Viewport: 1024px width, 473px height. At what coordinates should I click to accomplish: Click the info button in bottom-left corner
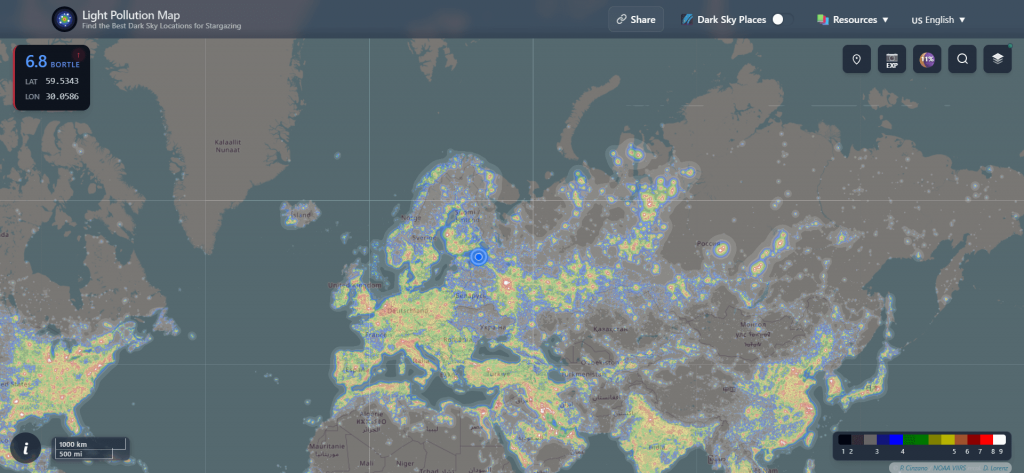pos(25,448)
